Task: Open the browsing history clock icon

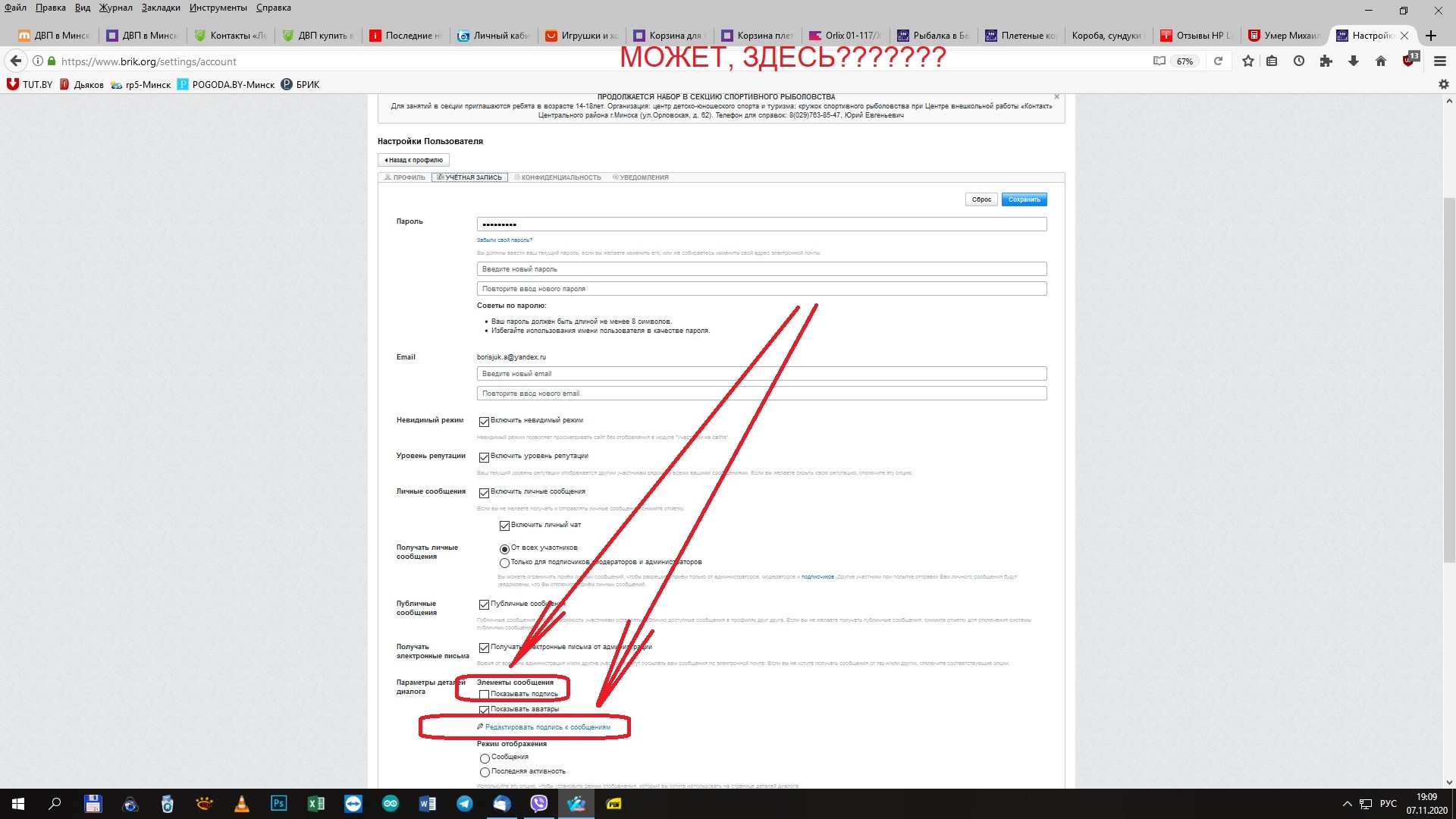Action: 1299,61
